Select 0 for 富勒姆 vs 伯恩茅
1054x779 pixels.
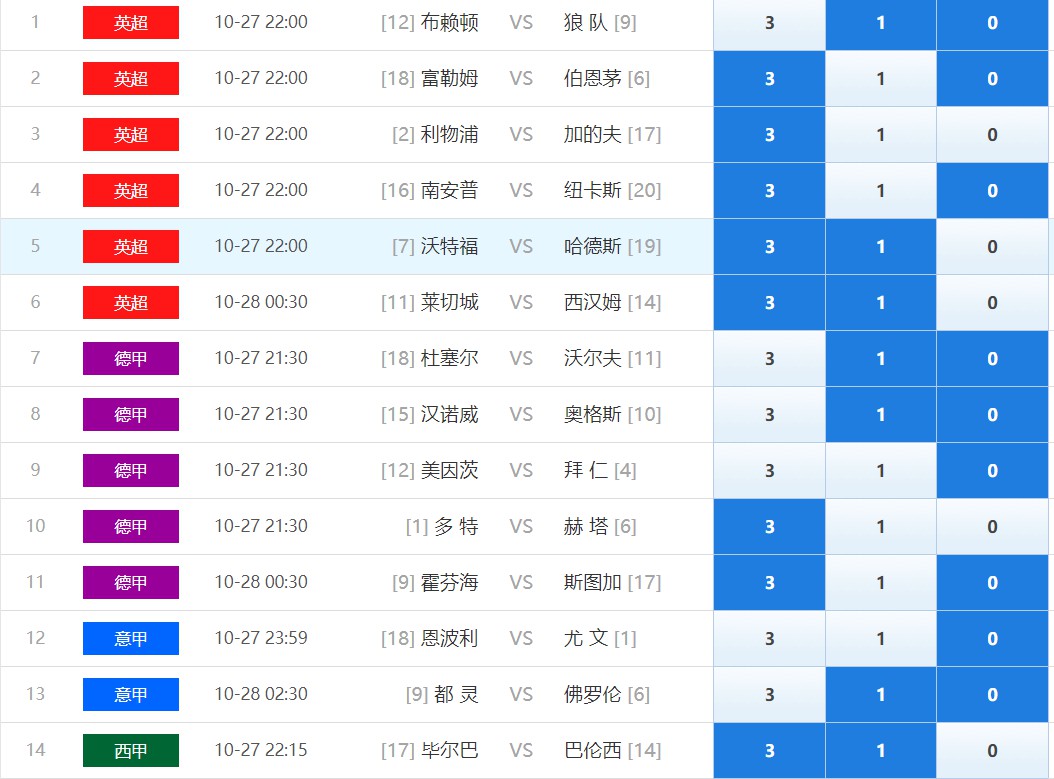pyautogui.click(x=992, y=79)
